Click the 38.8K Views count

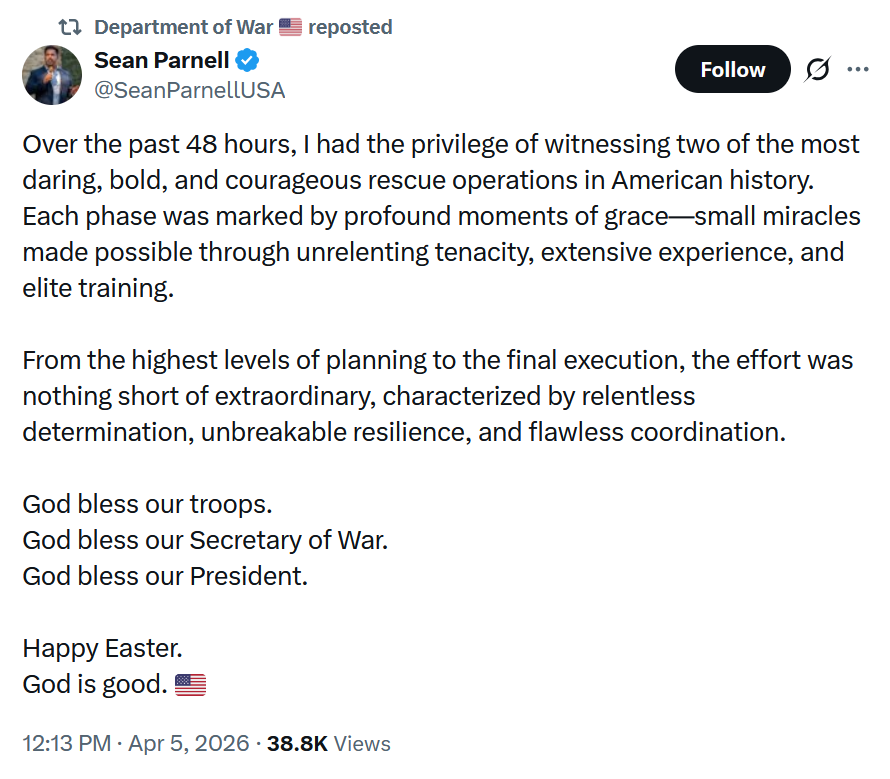click(329, 744)
